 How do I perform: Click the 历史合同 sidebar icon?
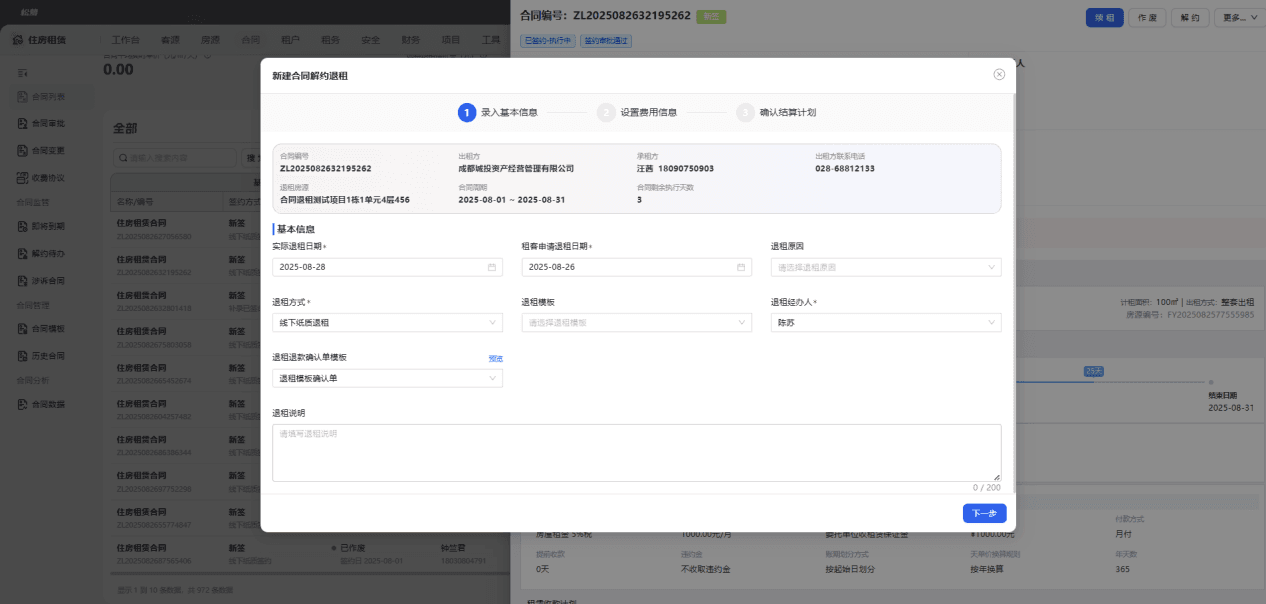coord(23,355)
